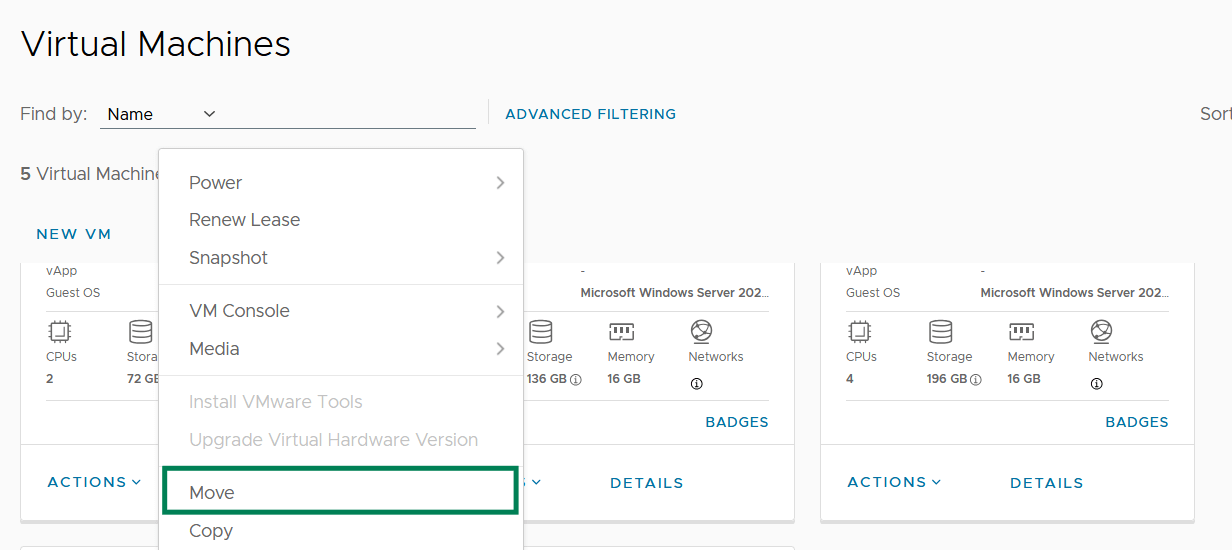Click the Storage icon above 136 GB

click(x=540, y=331)
